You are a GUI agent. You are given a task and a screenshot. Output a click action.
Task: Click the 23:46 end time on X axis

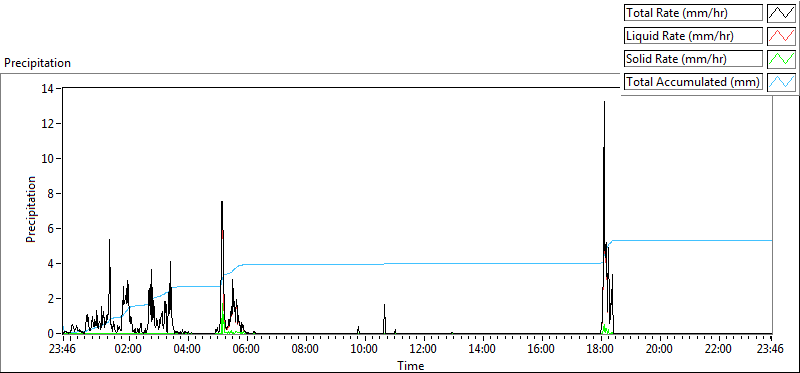click(771, 350)
